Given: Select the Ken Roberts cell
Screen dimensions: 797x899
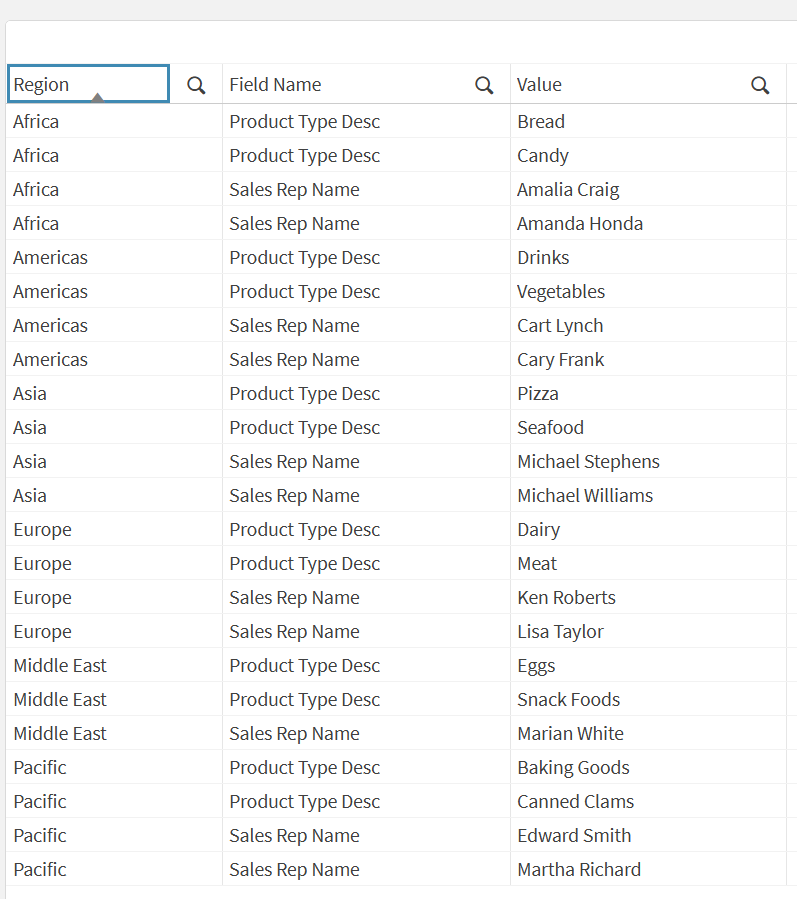Looking at the screenshot, I should tap(566, 598).
